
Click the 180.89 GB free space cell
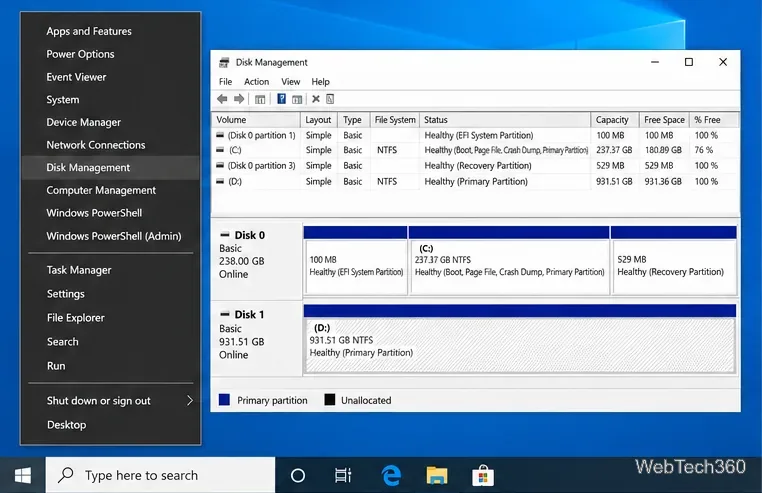663,150
